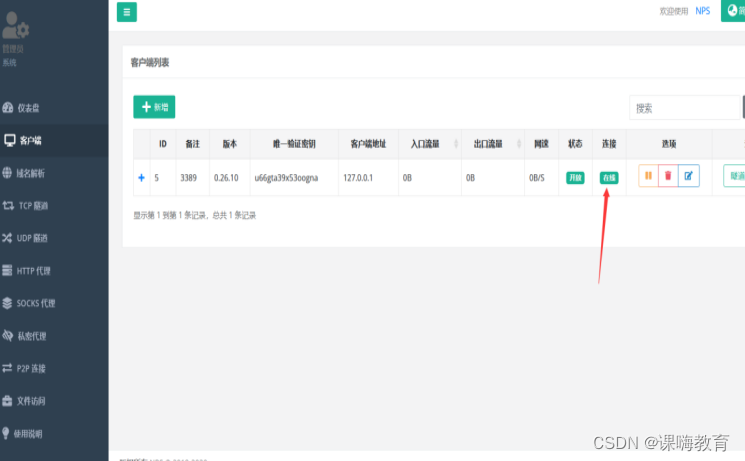745x461 pixels.
Task: Click the remark cell 3389
Action: (x=189, y=178)
